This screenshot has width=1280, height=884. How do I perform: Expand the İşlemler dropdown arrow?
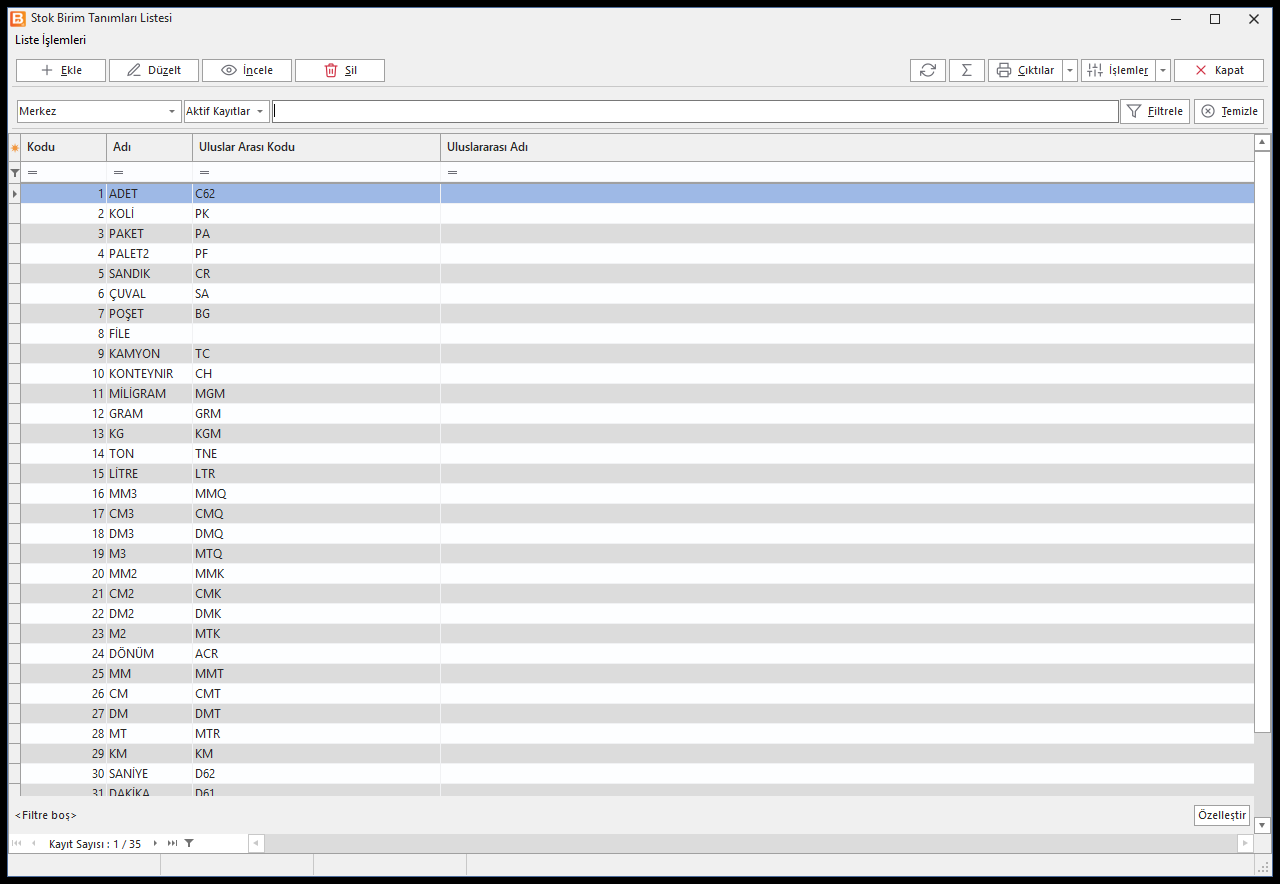1163,70
